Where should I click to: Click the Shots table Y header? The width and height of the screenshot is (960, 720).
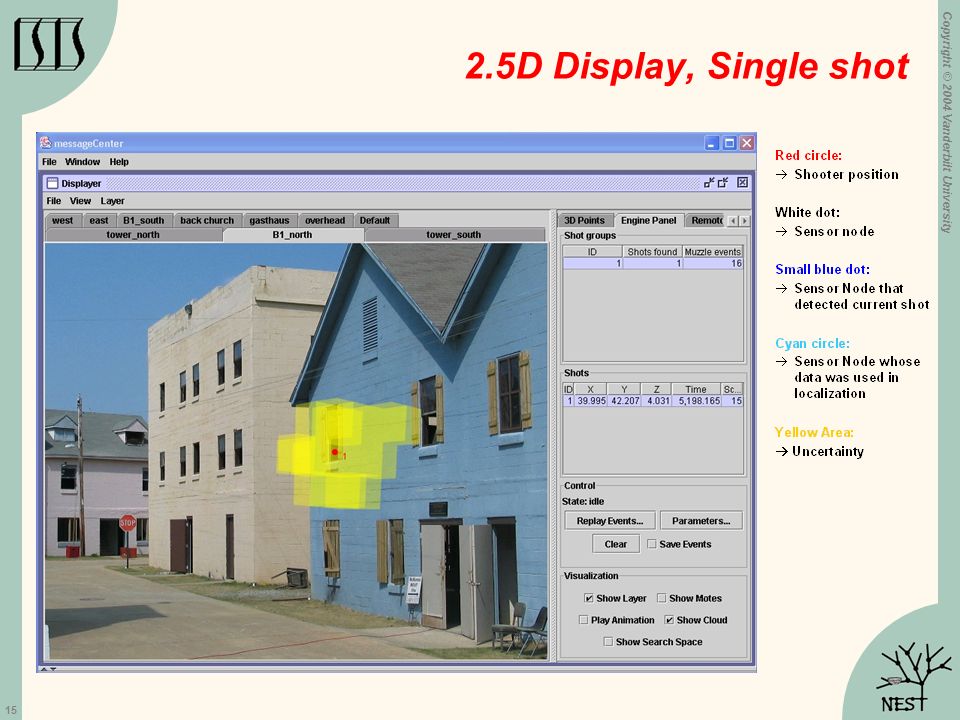[624, 389]
